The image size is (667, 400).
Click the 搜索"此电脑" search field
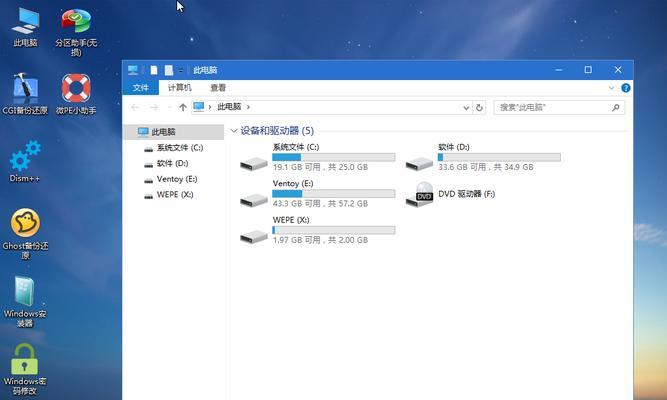click(559, 108)
